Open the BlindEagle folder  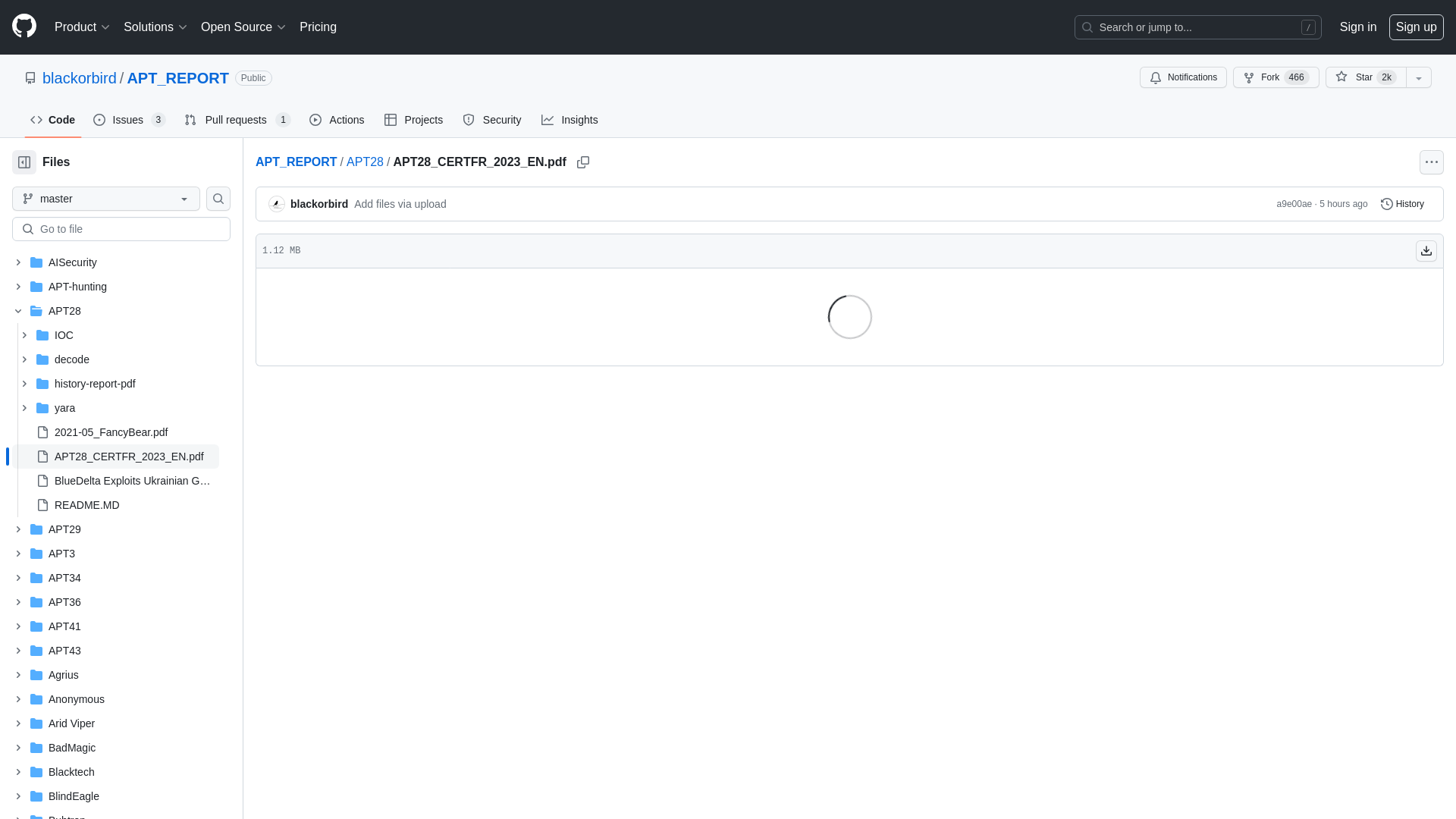pyautogui.click(x=74, y=796)
